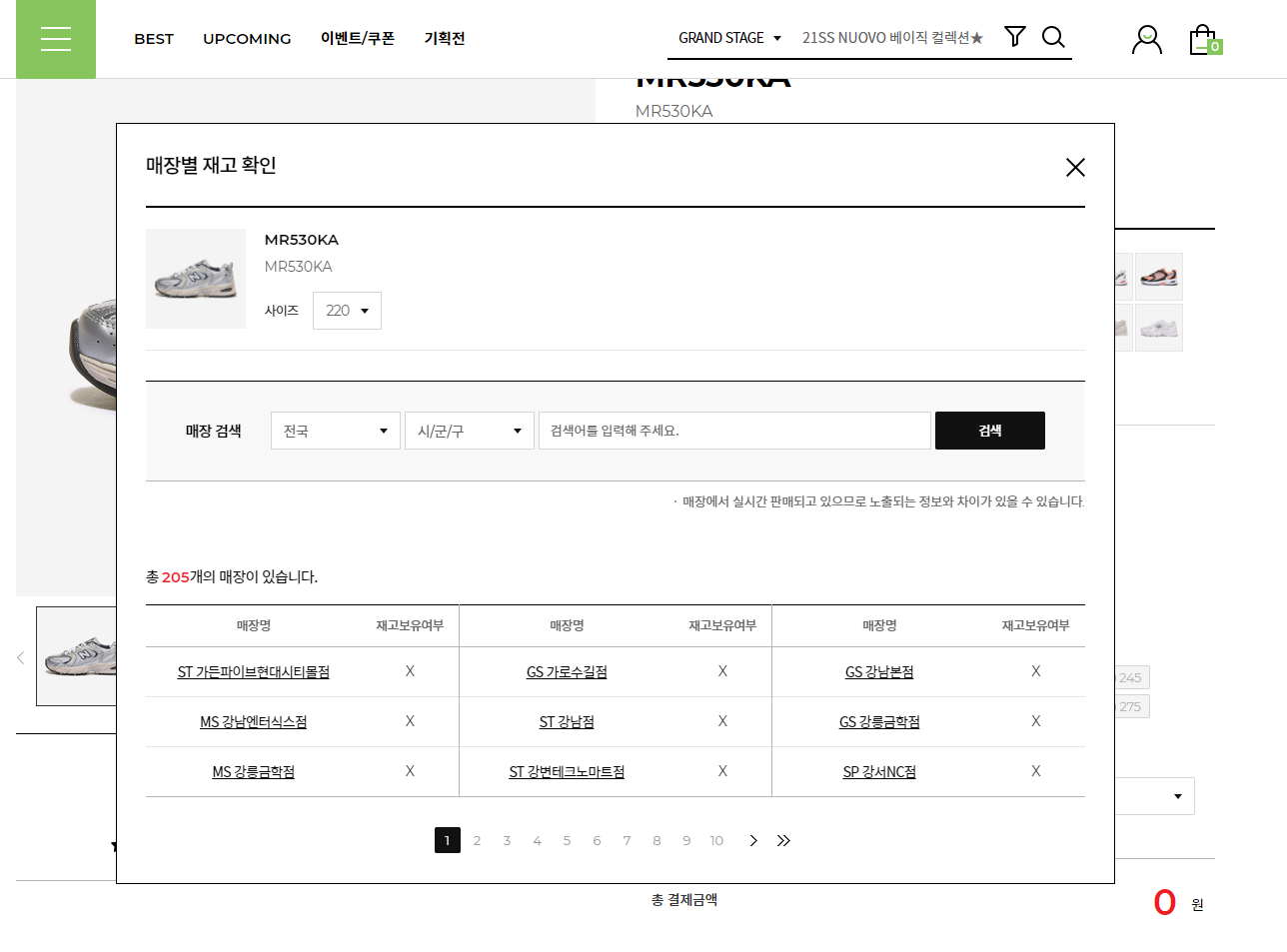The height and width of the screenshot is (952, 1287).
Task: Select the white shoe color thumbnail
Action: (1159, 328)
